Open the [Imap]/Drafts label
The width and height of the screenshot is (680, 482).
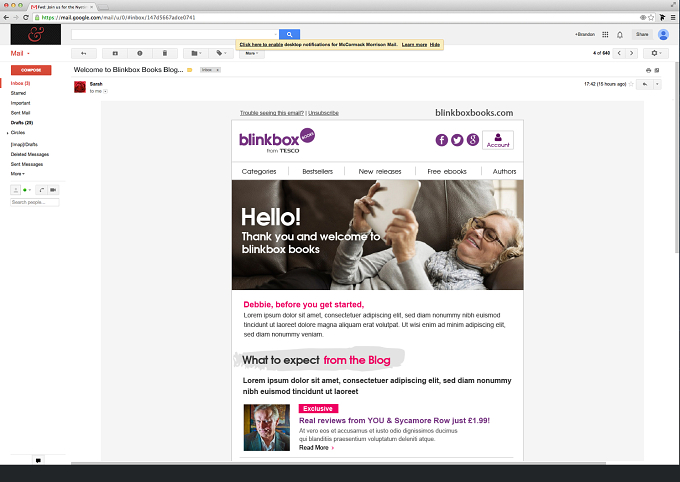click(24, 144)
